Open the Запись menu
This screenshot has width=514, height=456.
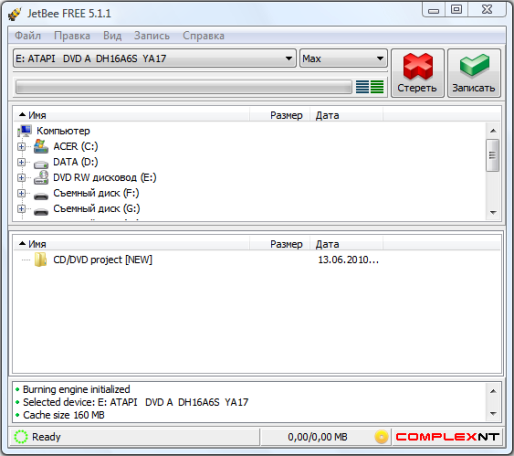click(152, 36)
